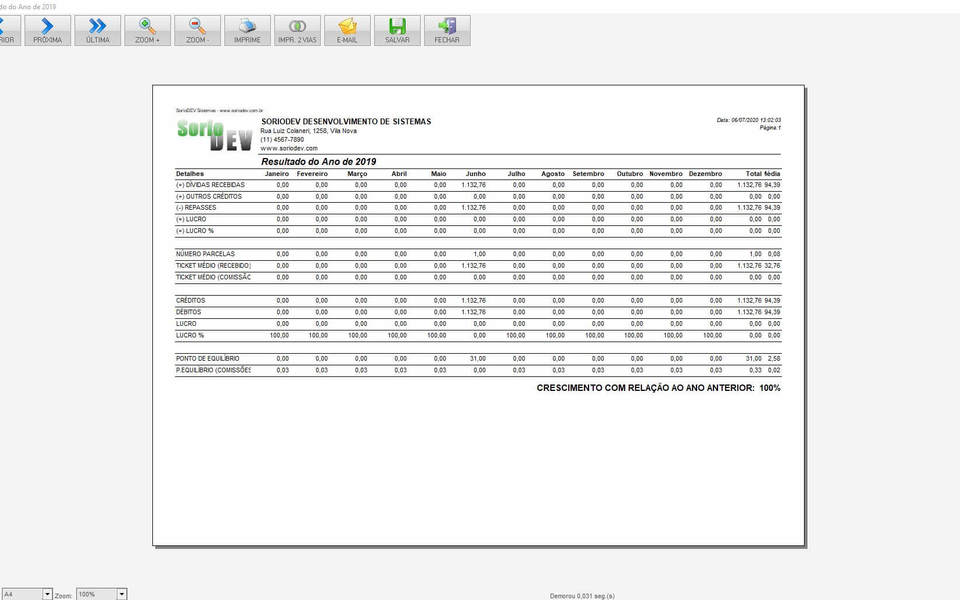
Task: Select the CRÉDITOS row label
Action: click(190, 301)
